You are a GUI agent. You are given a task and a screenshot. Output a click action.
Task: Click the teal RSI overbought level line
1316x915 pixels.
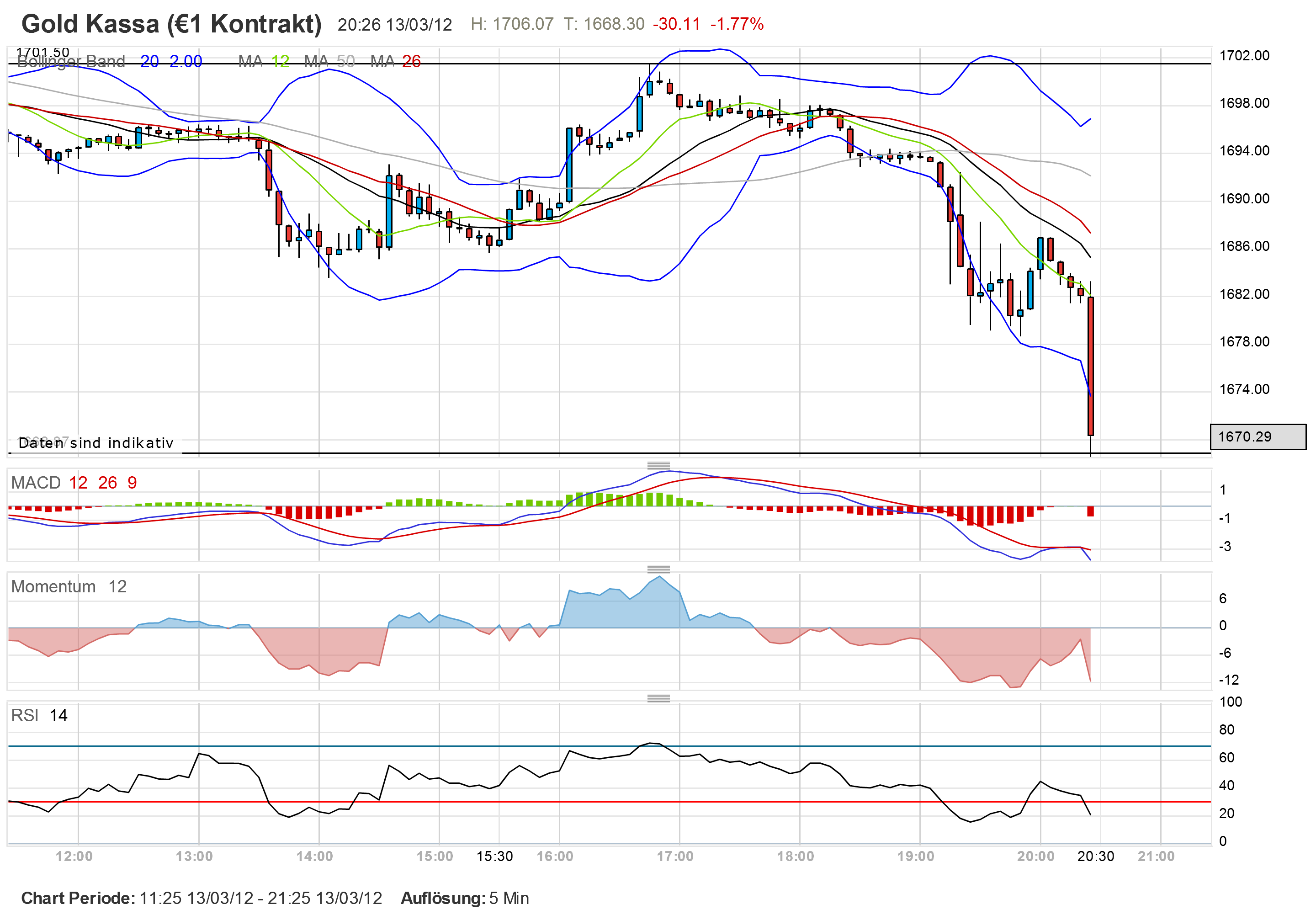point(344,746)
